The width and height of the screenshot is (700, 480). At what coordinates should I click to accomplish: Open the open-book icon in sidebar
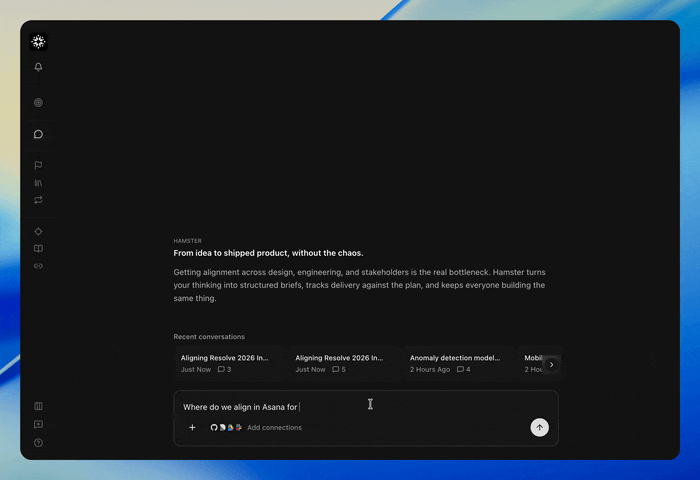(x=38, y=249)
